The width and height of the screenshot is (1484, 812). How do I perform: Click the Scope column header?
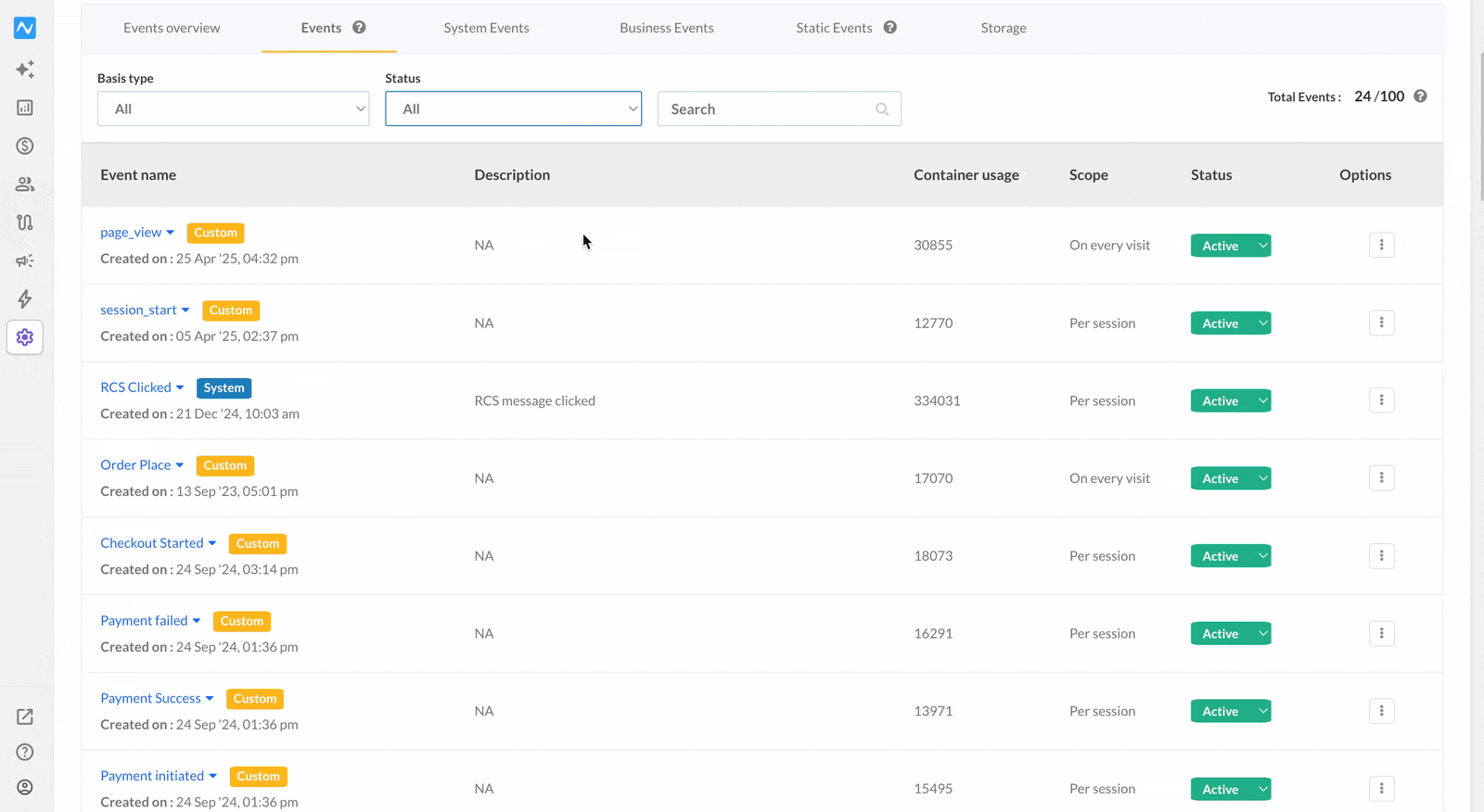point(1089,175)
